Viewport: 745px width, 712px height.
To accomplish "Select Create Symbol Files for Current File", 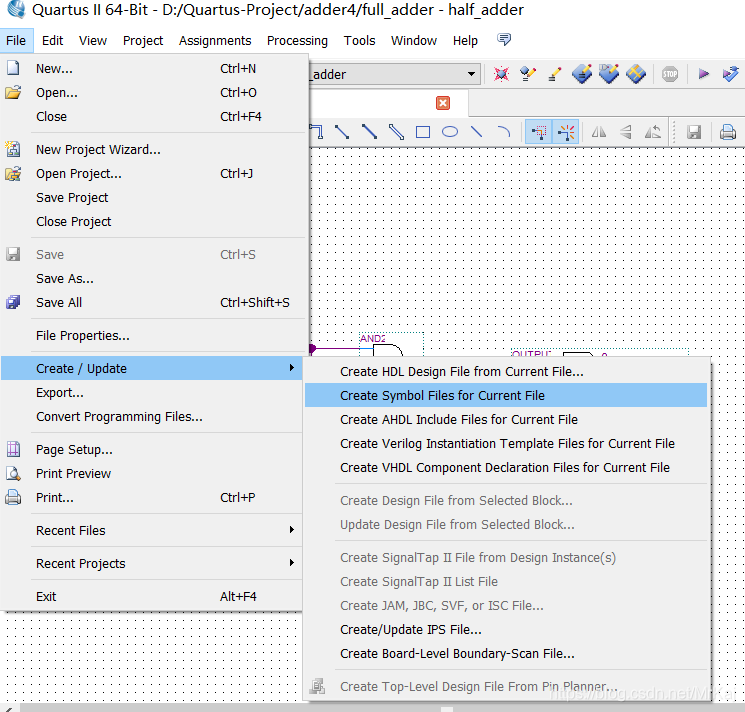I will tap(506, 395).
